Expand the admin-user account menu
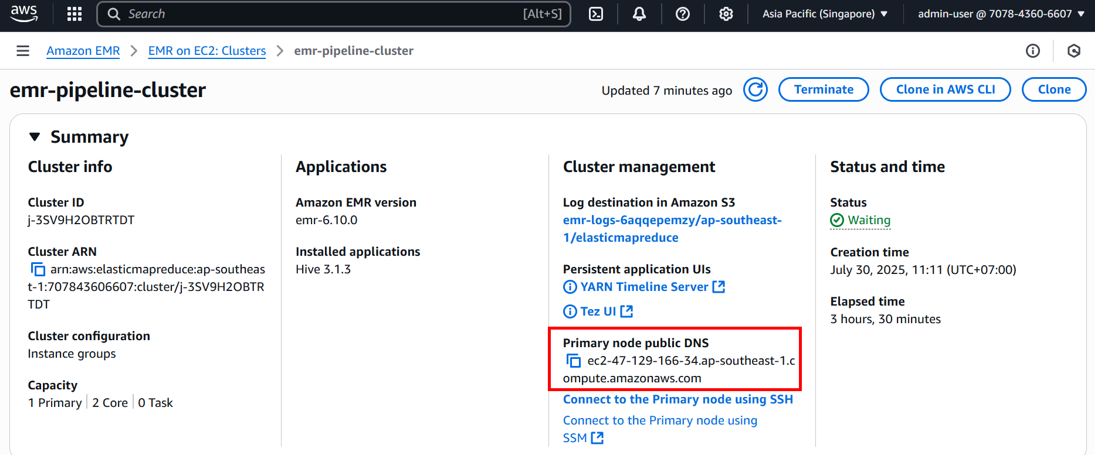1095x455 pixels. pos(1000,14)
